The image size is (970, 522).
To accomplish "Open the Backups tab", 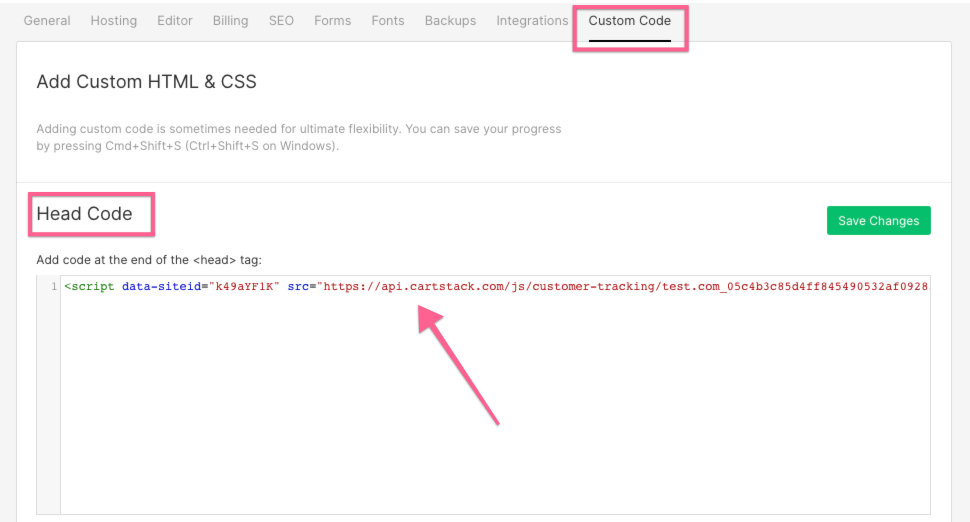I will tap(450, 20).
